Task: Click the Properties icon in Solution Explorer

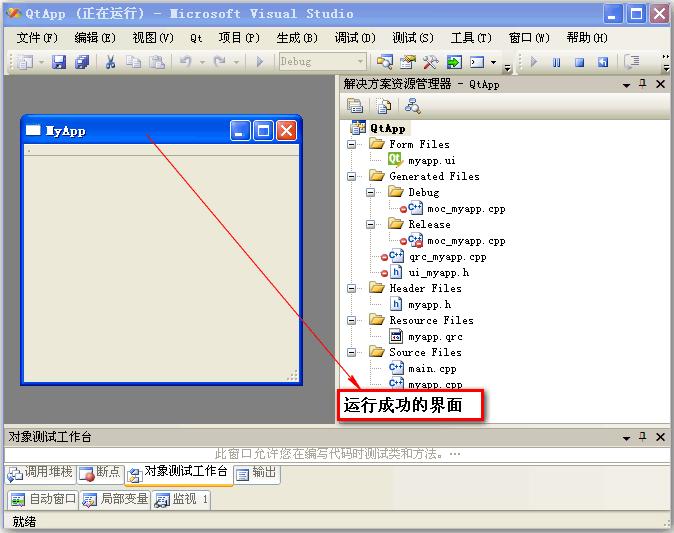Action: (x=355, y=106)
